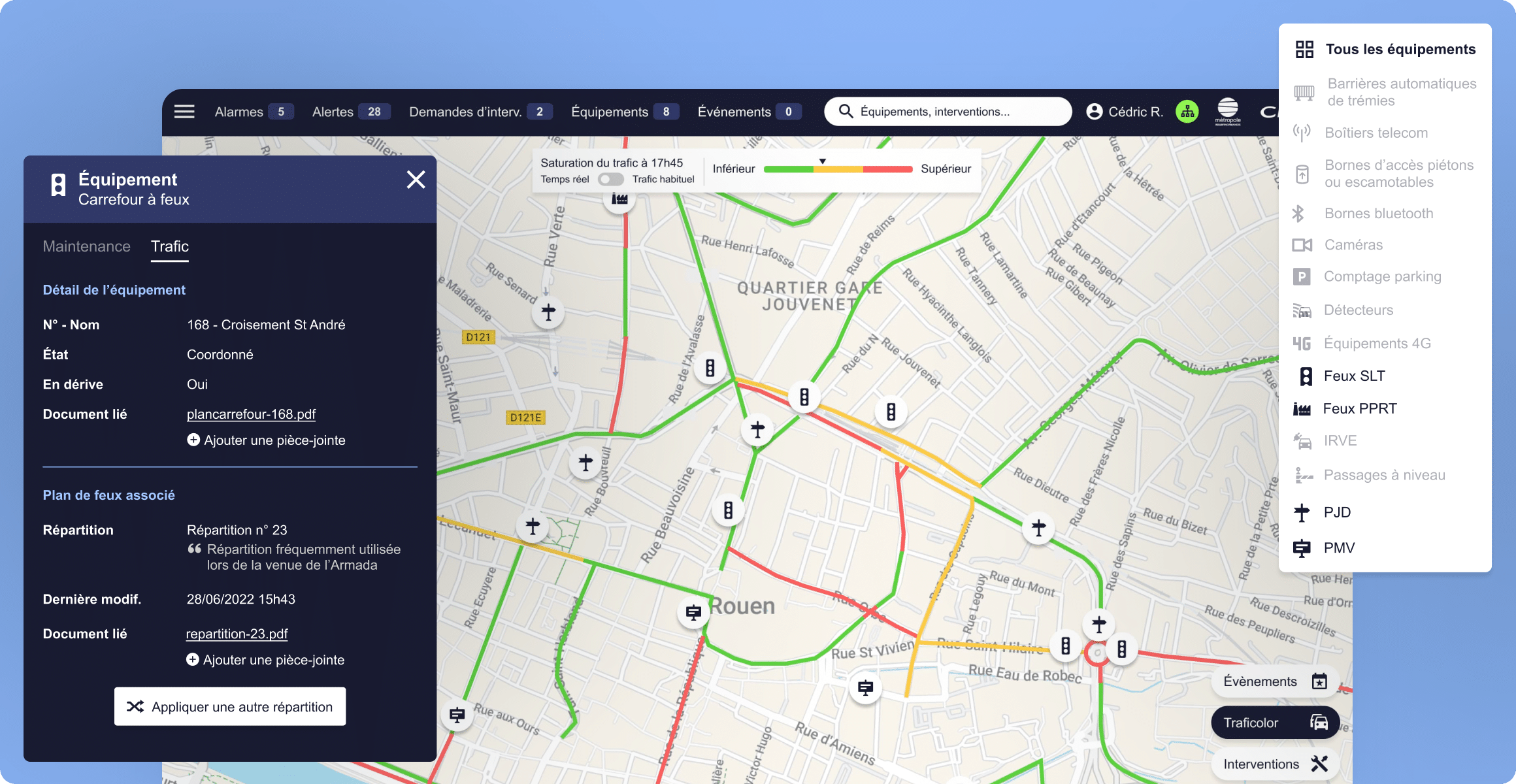Open Alertes list

point(351,112)
